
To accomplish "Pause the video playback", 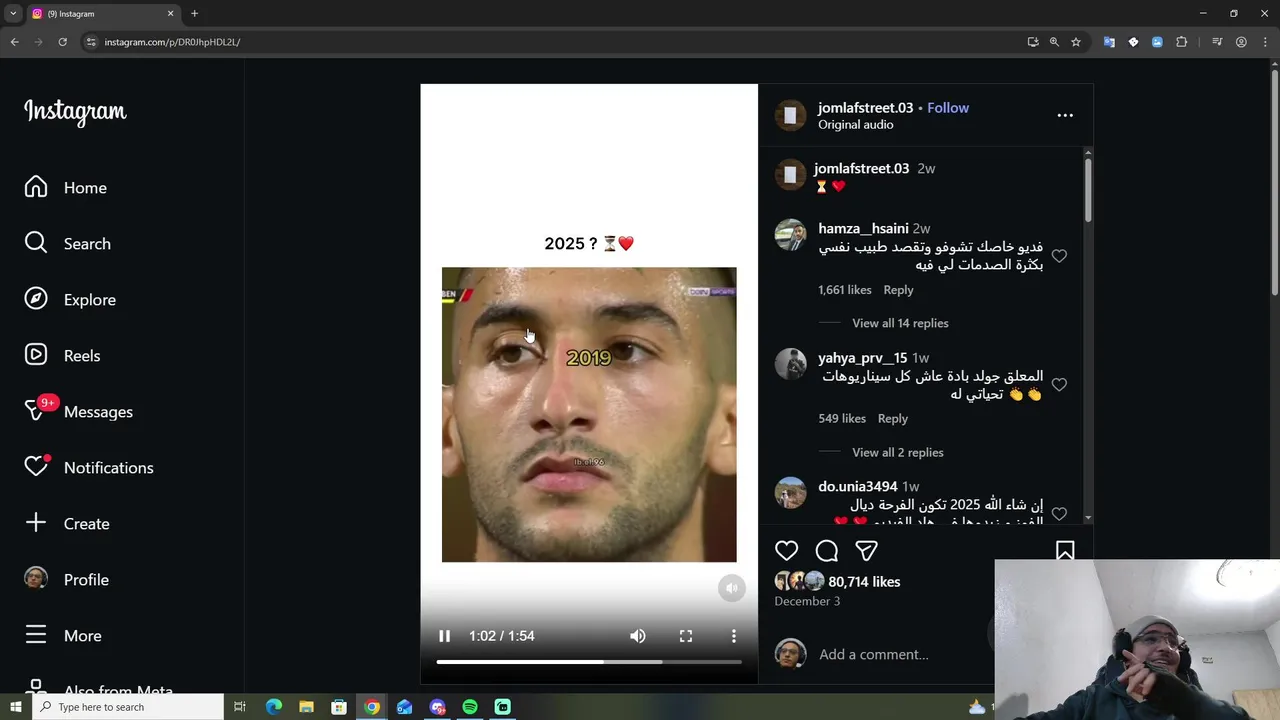I will point(445,636).
